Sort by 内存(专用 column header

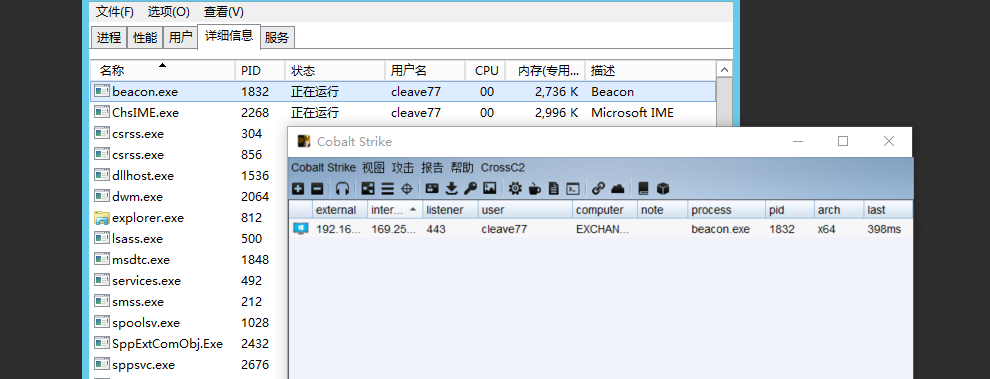(546, 70)
